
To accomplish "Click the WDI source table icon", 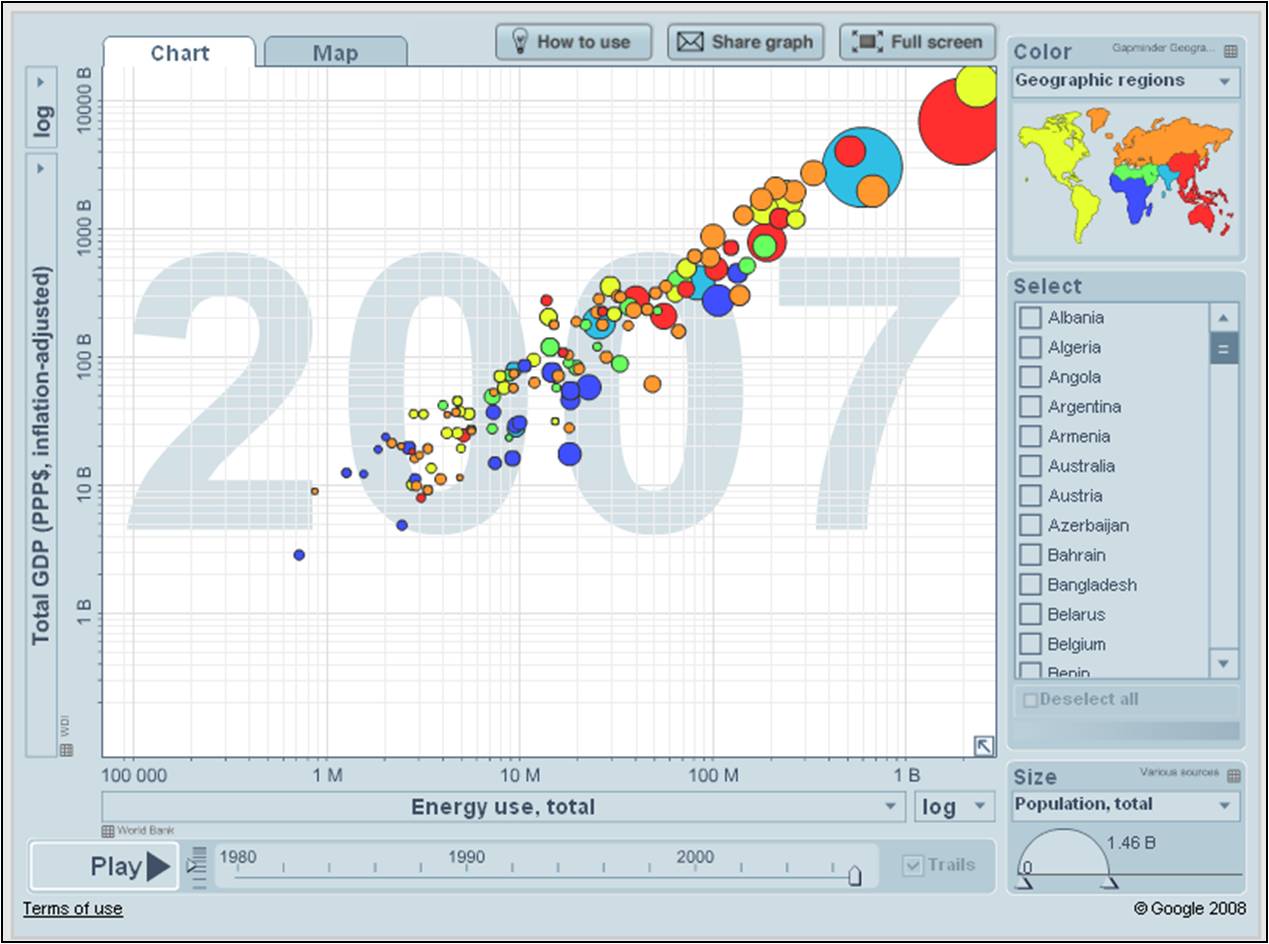I will click(x=66, y=750).
